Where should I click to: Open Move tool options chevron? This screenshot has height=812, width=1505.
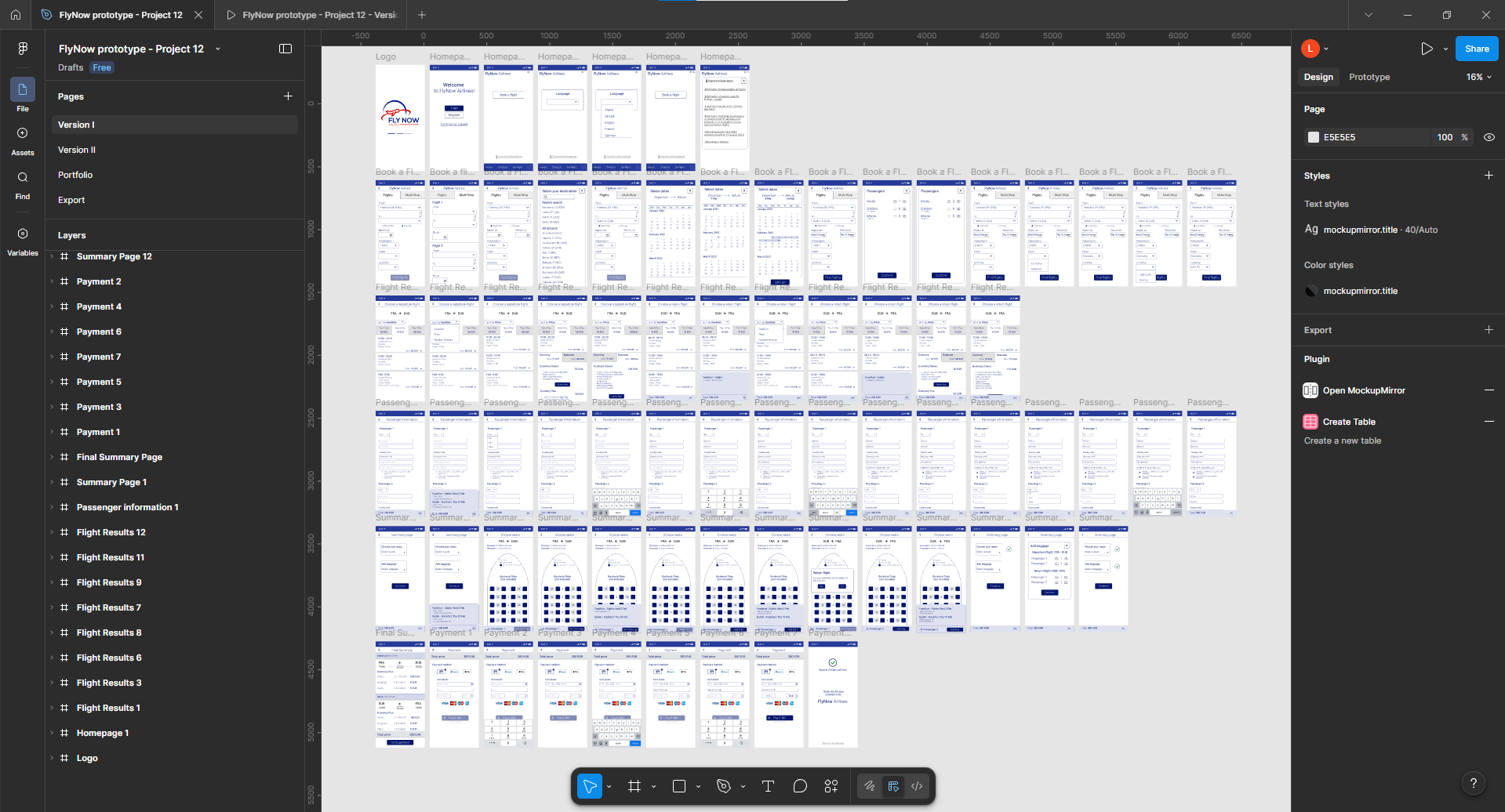point(609,786)
